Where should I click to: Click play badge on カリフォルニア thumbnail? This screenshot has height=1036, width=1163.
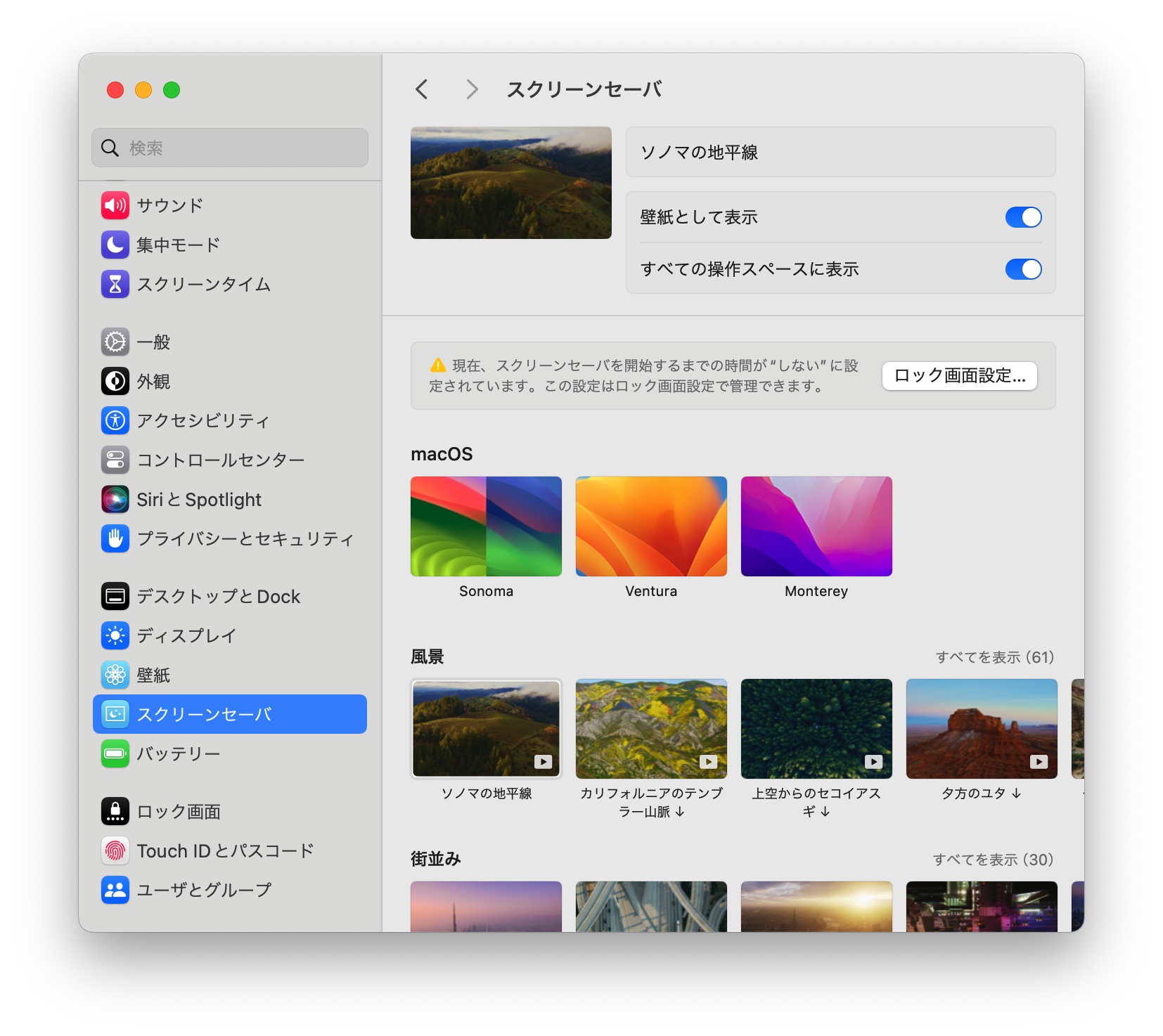708,761
